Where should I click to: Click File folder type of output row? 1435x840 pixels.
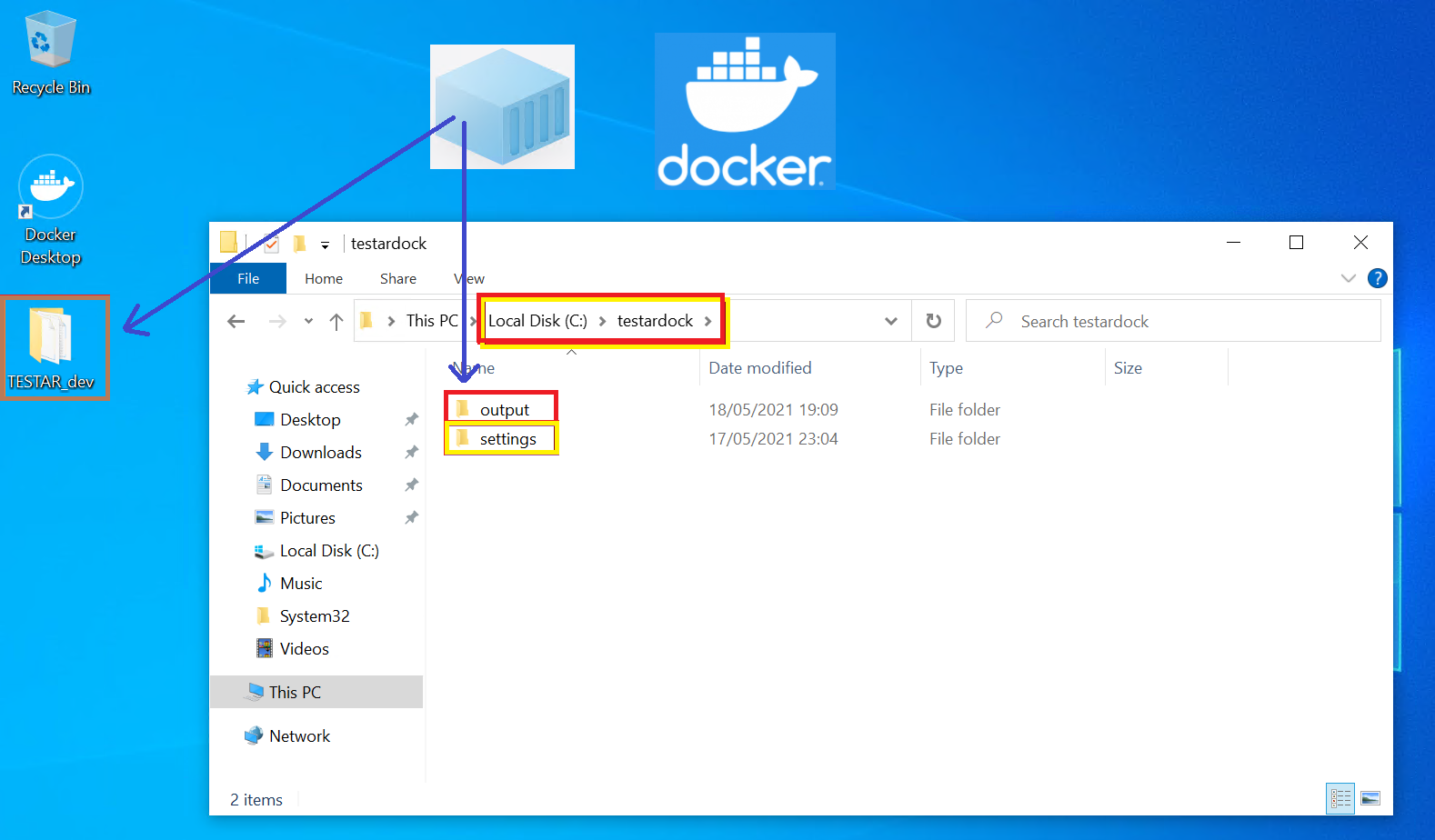964,410
